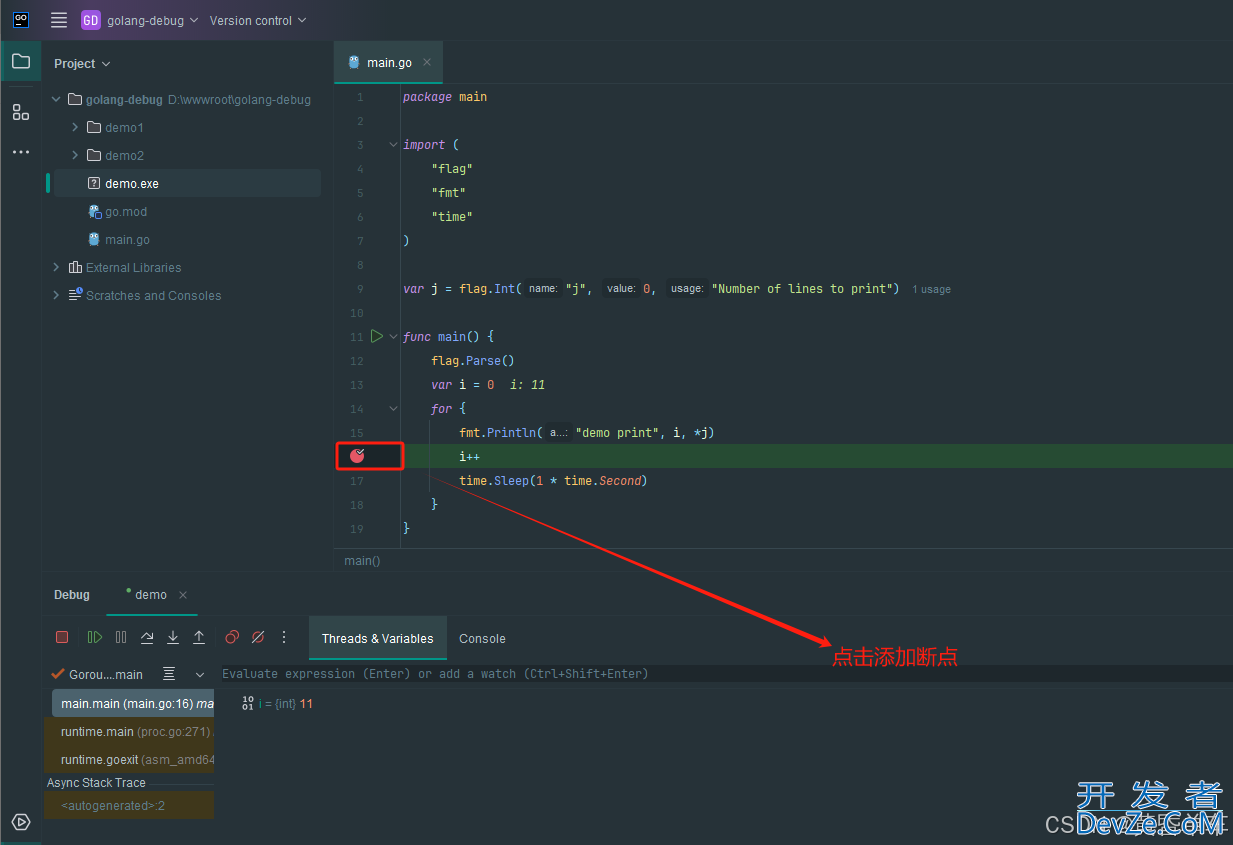This screenshot has width=1233, height=845.
Task: Click the Async Stack Trace label
Action: [96, 783]
